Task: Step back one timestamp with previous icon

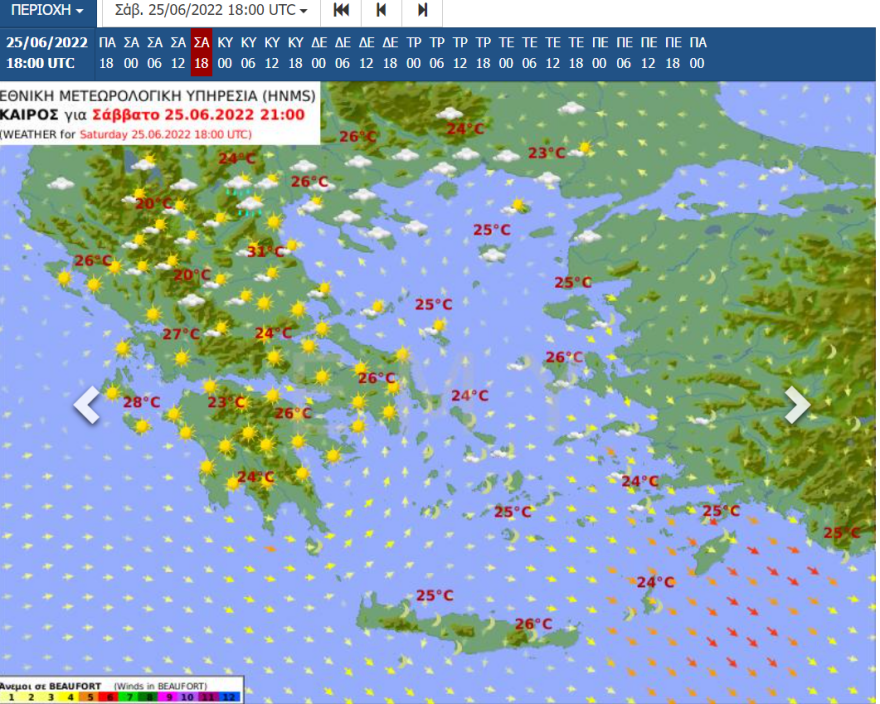Action: [x=381, y=11]
